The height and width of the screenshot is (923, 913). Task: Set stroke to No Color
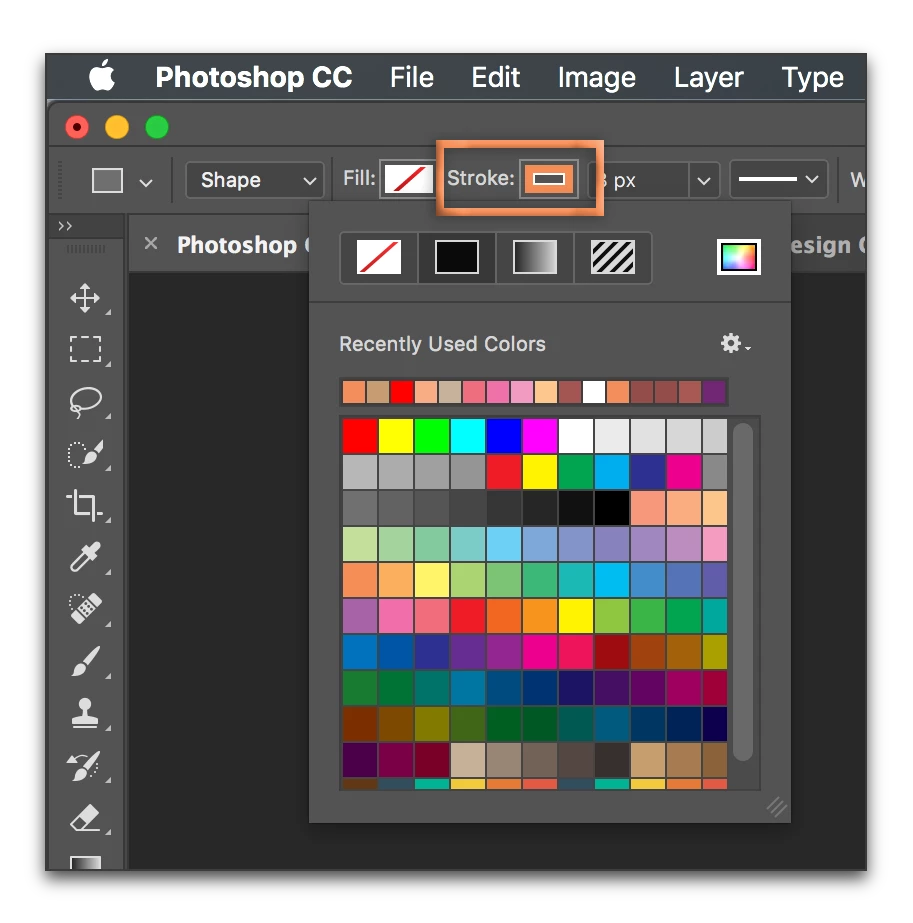point(379,257)
